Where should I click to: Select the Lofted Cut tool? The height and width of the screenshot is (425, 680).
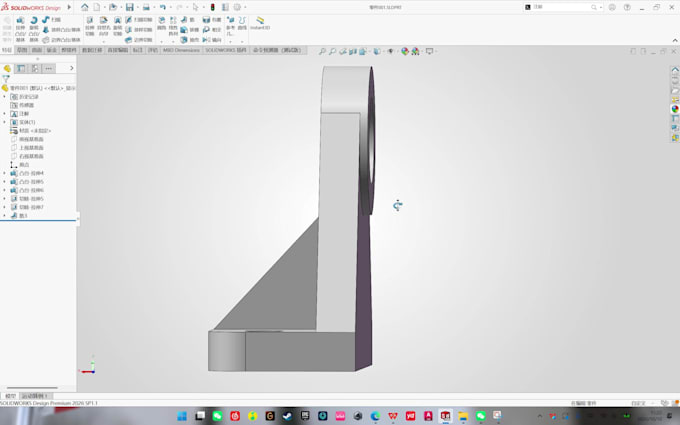(x=139, y=30)
